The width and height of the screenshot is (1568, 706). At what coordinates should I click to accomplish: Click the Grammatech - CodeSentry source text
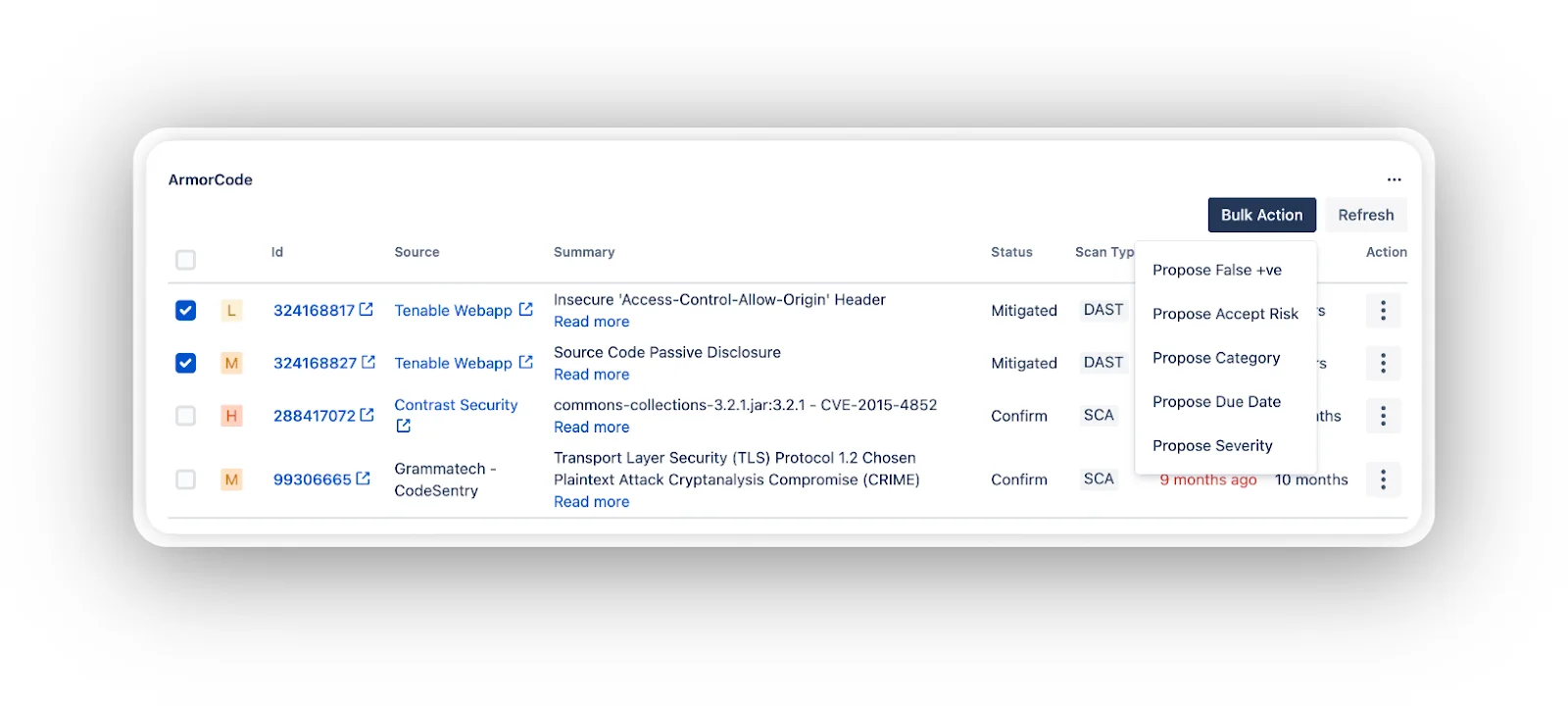(x=445, y=479)
